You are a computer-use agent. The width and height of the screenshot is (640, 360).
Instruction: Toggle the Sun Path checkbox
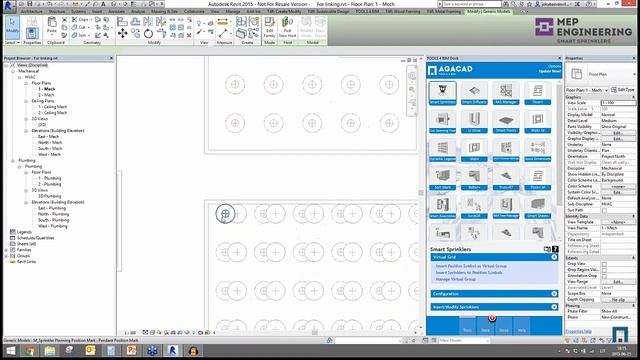click(x=604, y=210)
